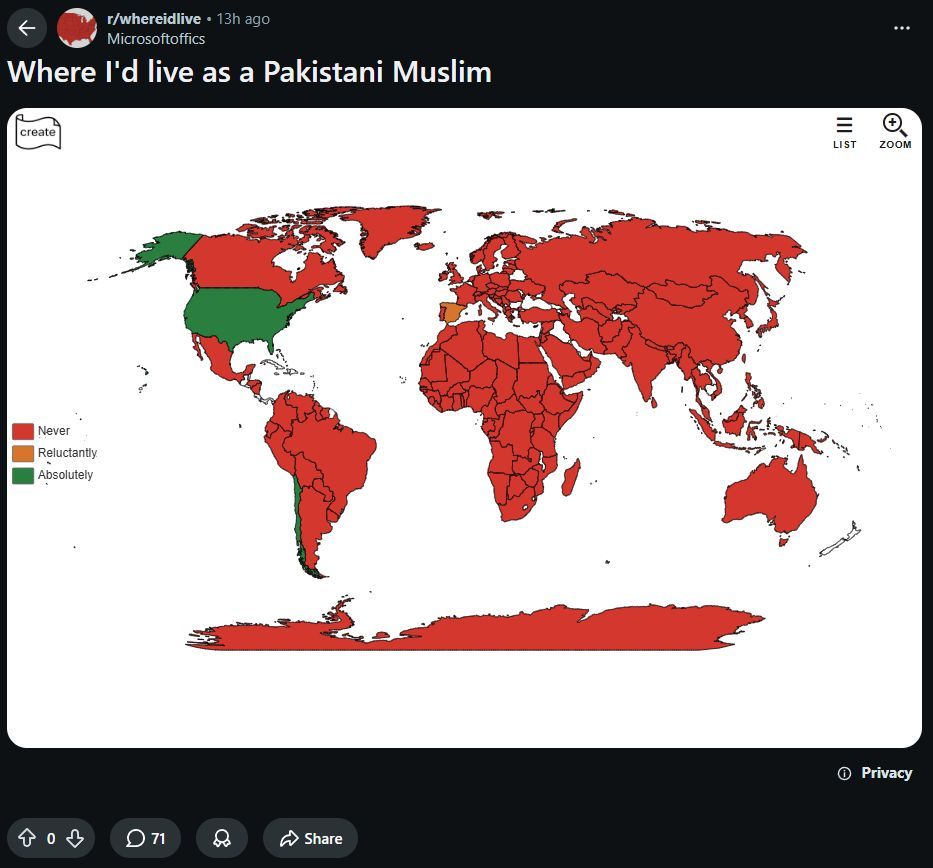Give an award to the post
The width and height of the screenshot is (933, 868).
[x=222, y=838]
